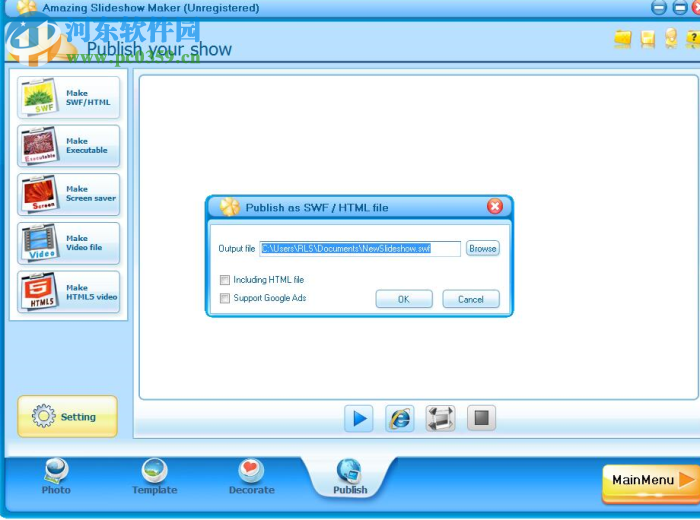Choose Make Executable option
This screenshot has height=520, width=700.
tap(68, 146)
